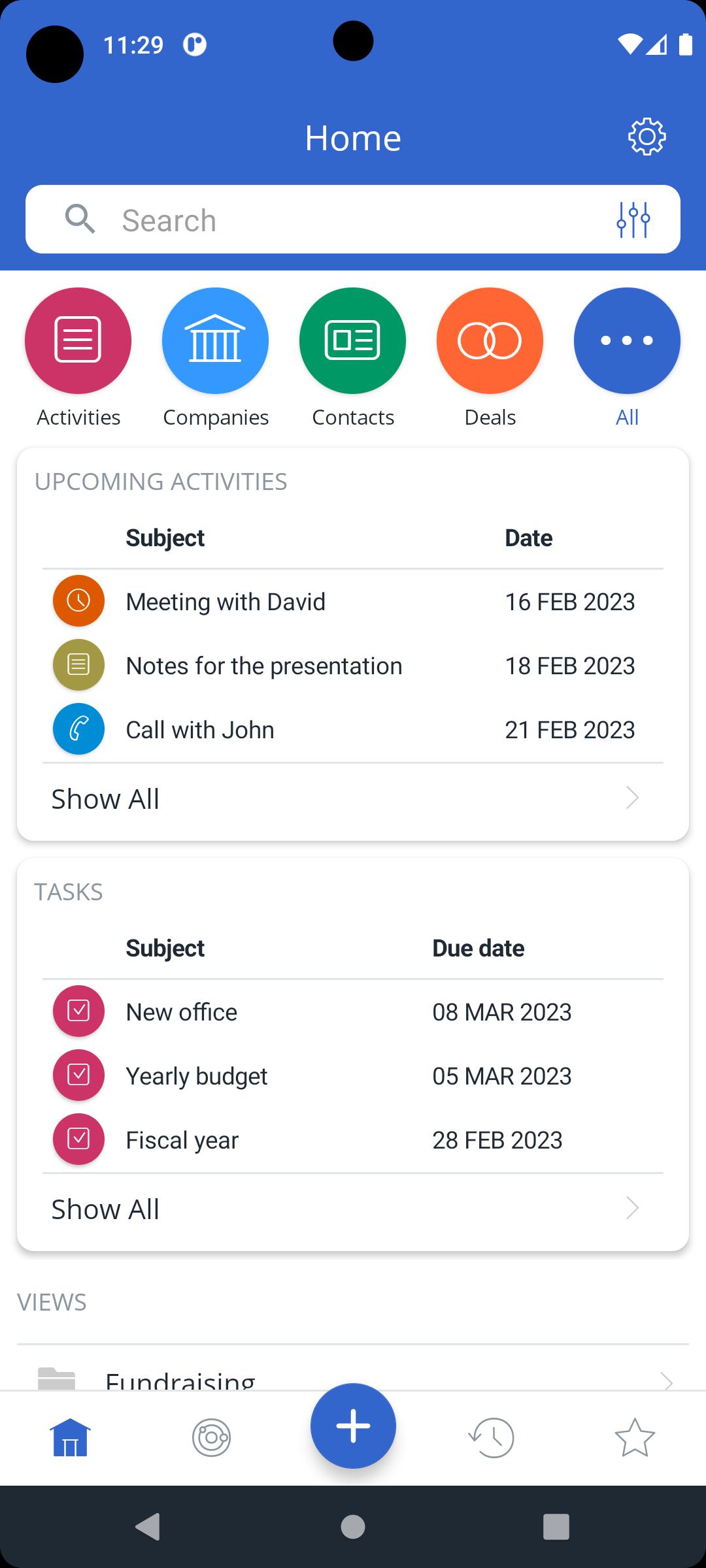Focus the Search input field

click(353, 220)
